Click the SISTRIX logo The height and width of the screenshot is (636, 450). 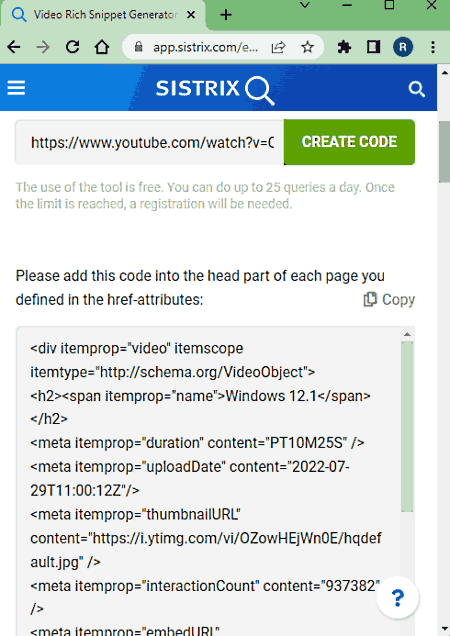[x=215, y=90]
